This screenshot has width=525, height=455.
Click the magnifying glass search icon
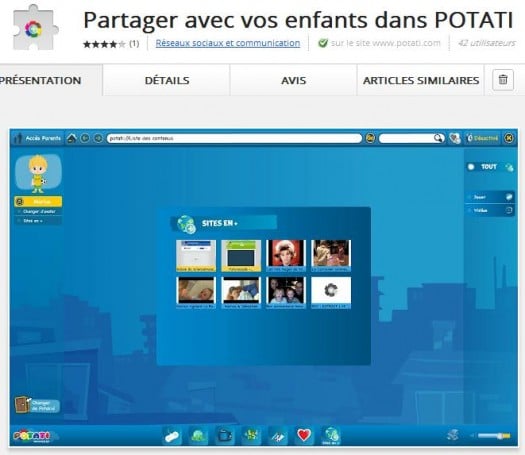(x=438, y=138)
